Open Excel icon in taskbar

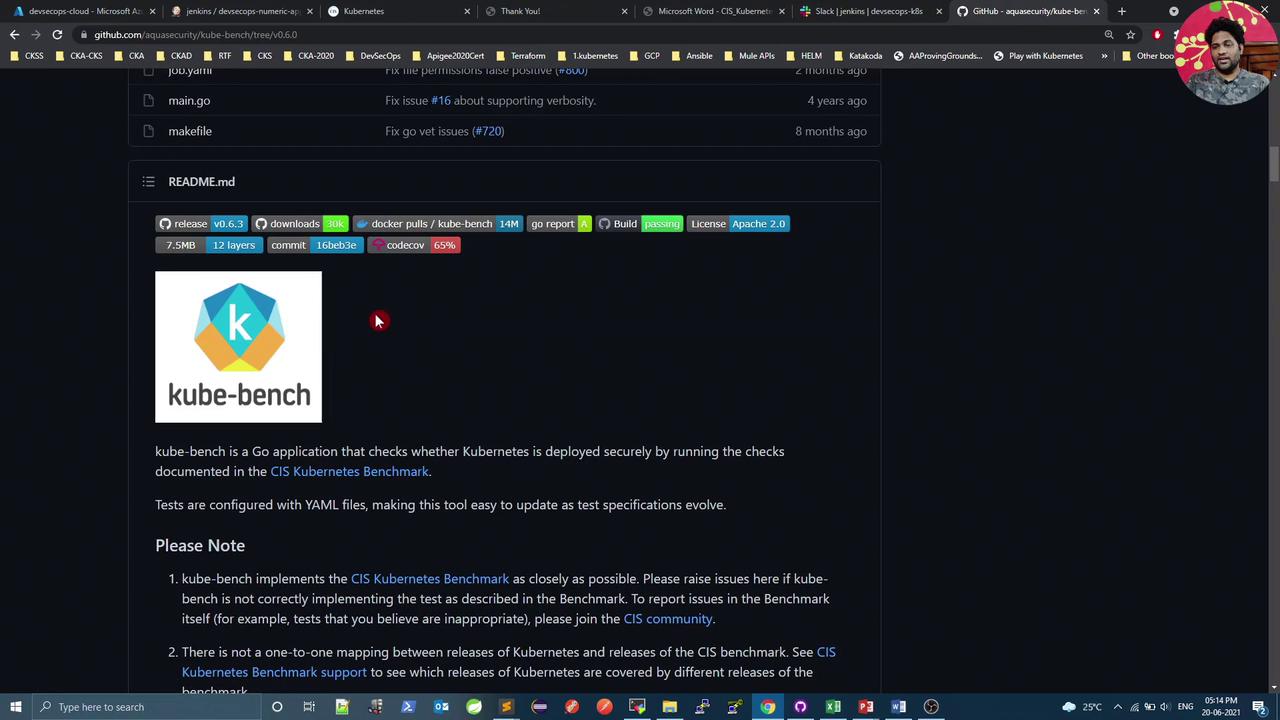pos(833,707)
